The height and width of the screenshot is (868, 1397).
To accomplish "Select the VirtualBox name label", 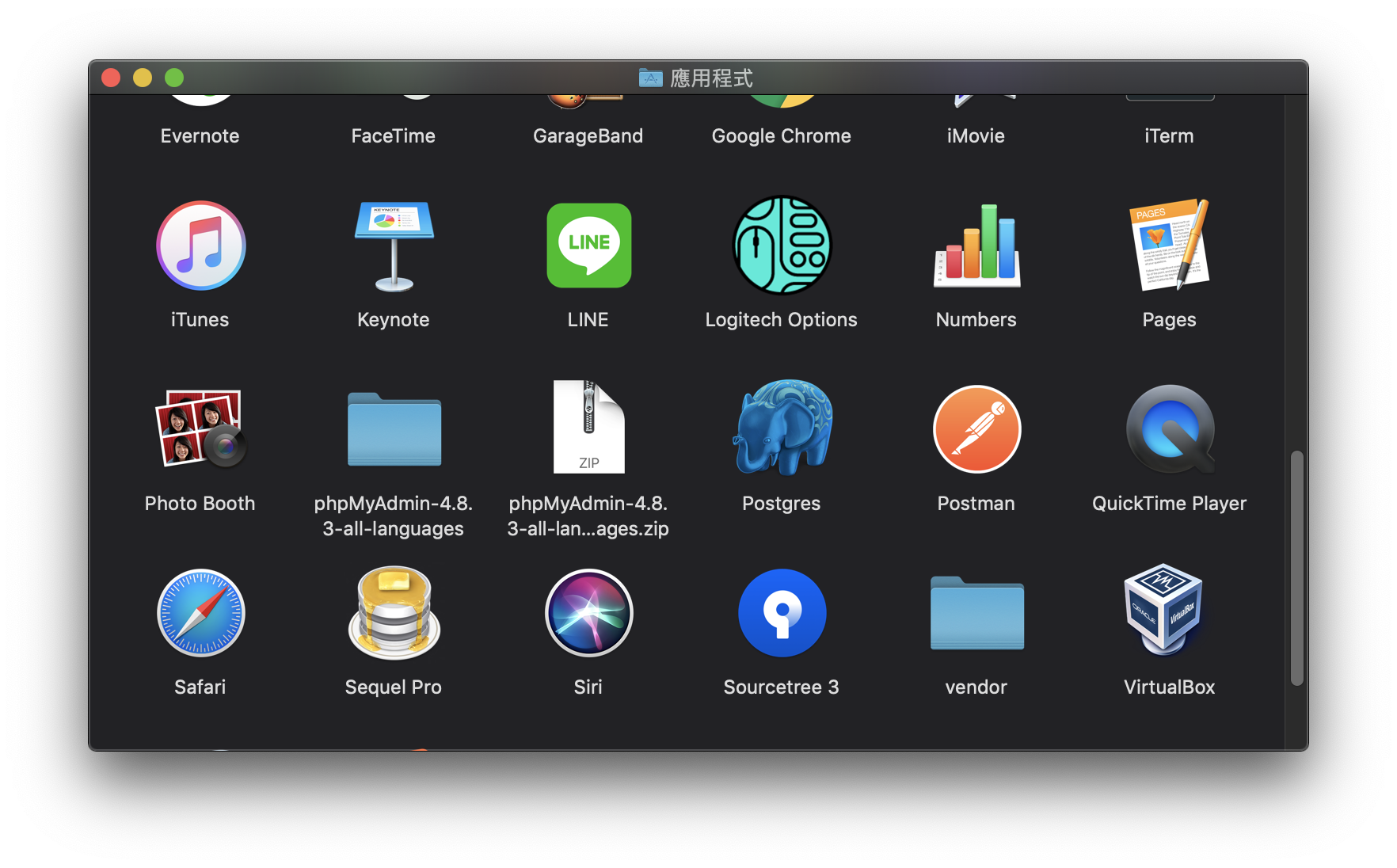I will (x=1170, y=687).
